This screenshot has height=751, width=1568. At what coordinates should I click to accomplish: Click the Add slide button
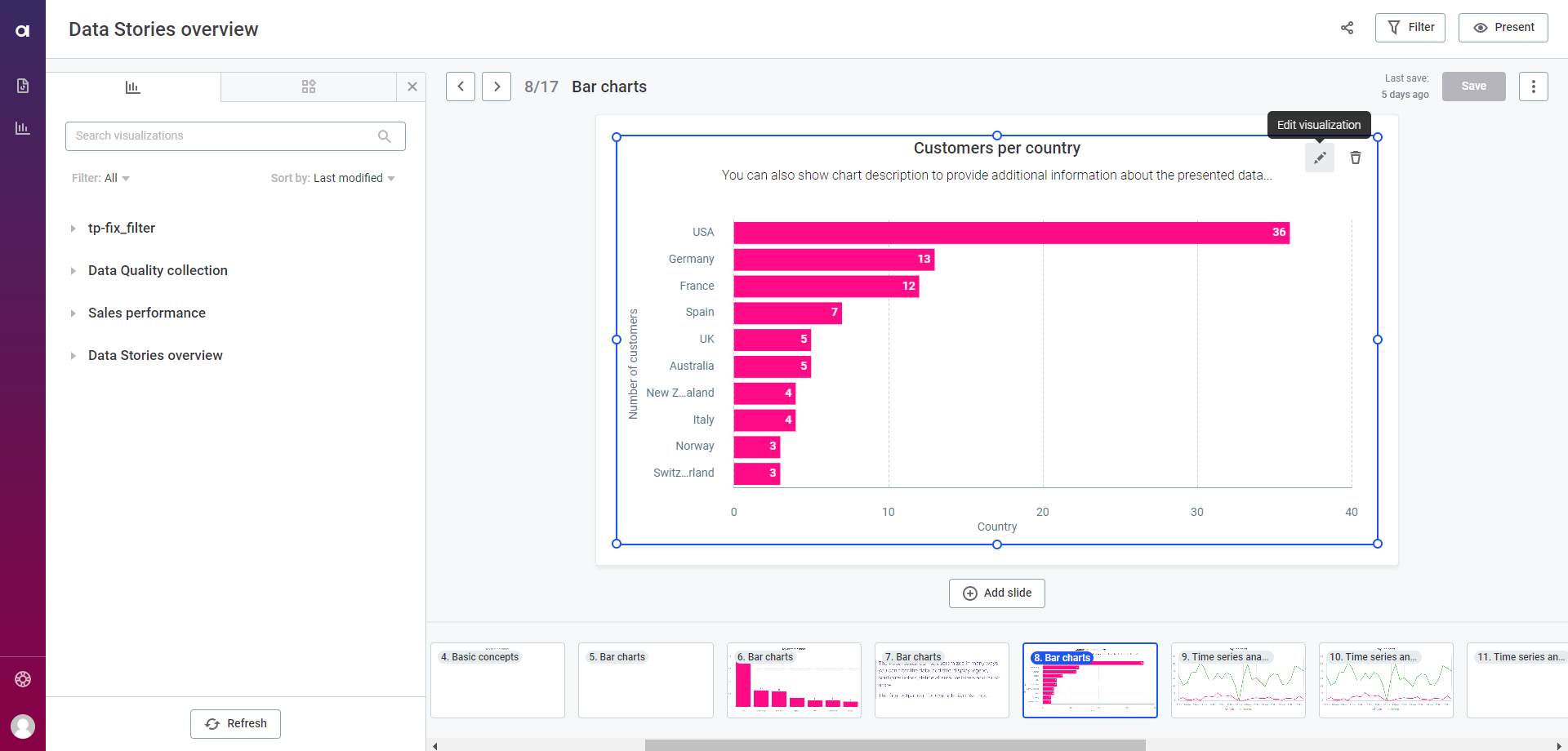pos(996,593)
